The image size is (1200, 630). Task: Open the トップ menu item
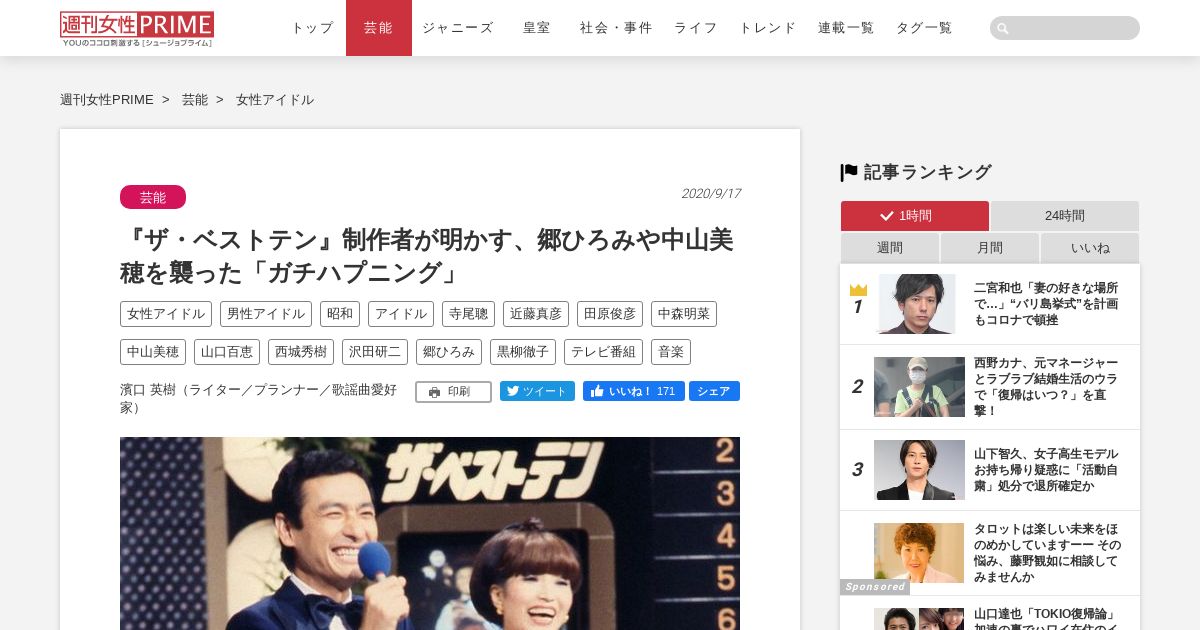tap(312, 28)
